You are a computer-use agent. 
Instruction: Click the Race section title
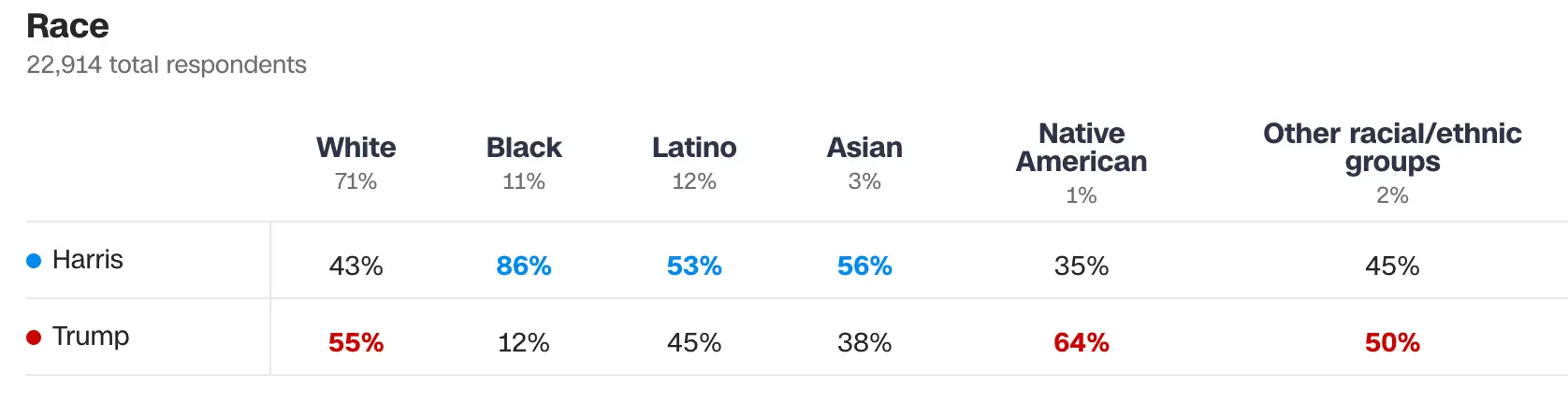click(67, 26)
